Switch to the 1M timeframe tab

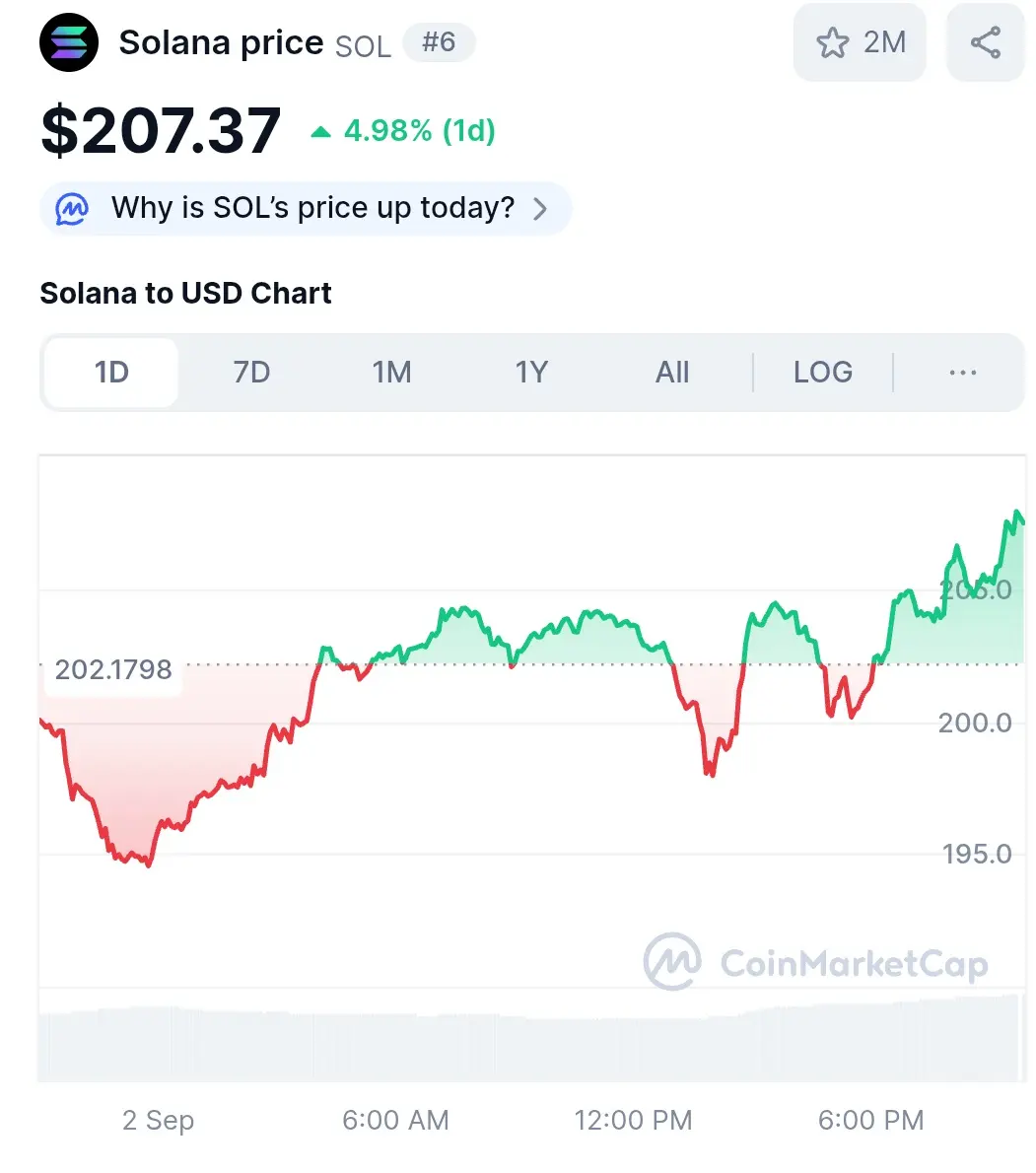(x=392, y=373)
